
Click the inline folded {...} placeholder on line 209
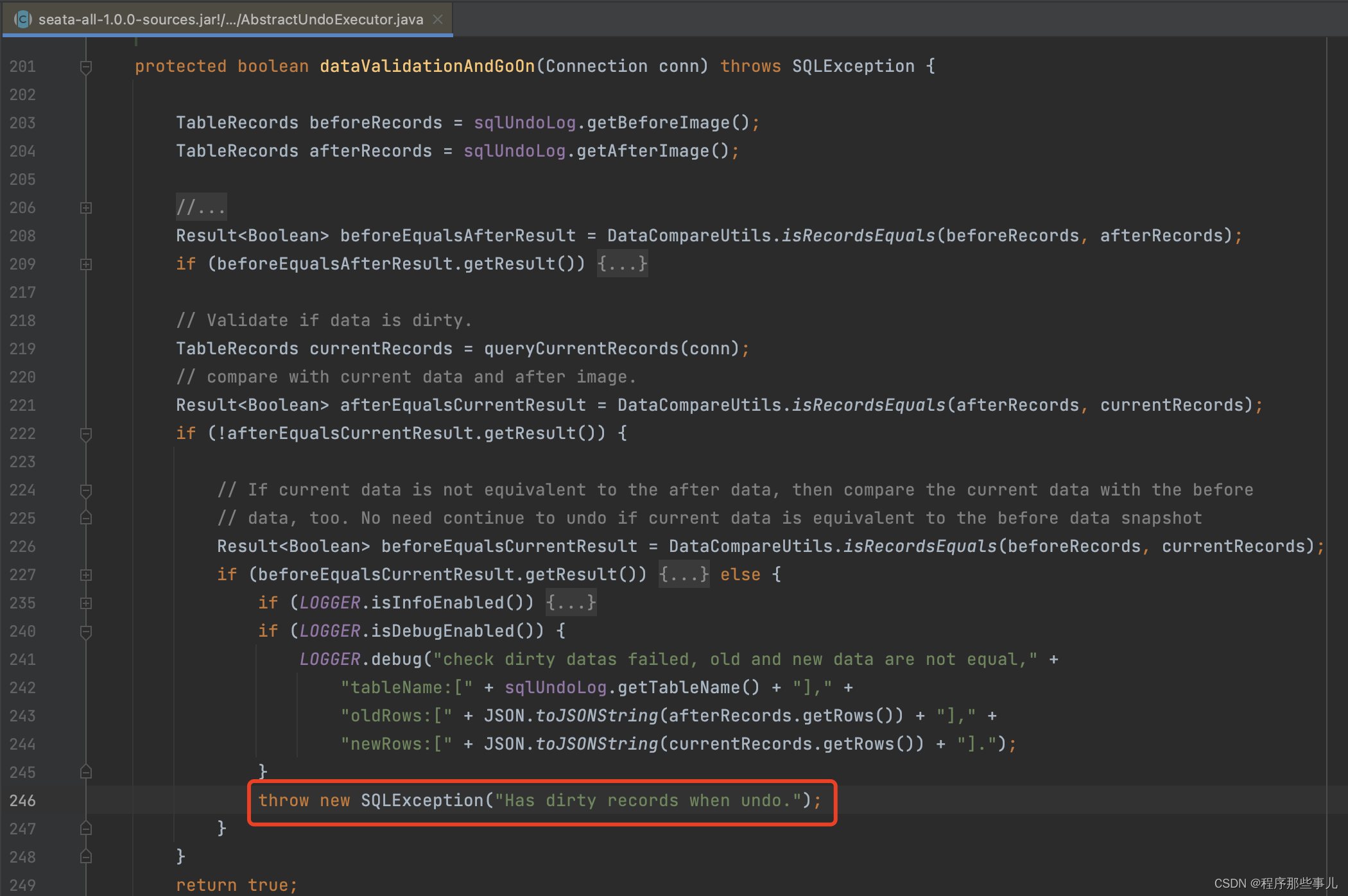coord(622,264)
